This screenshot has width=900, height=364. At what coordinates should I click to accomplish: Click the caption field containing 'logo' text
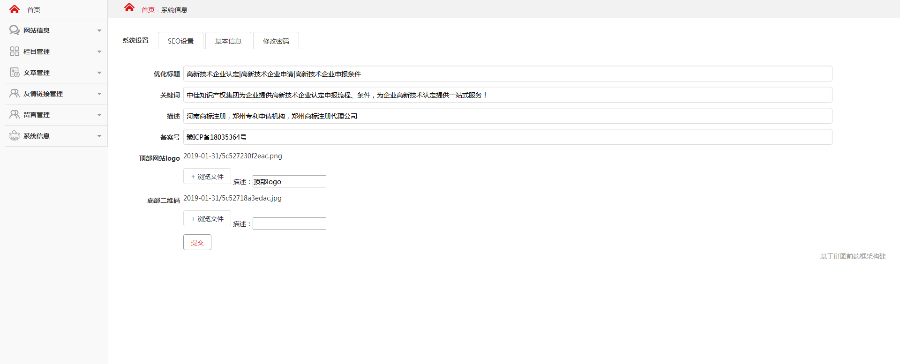(x=289, y=181)
